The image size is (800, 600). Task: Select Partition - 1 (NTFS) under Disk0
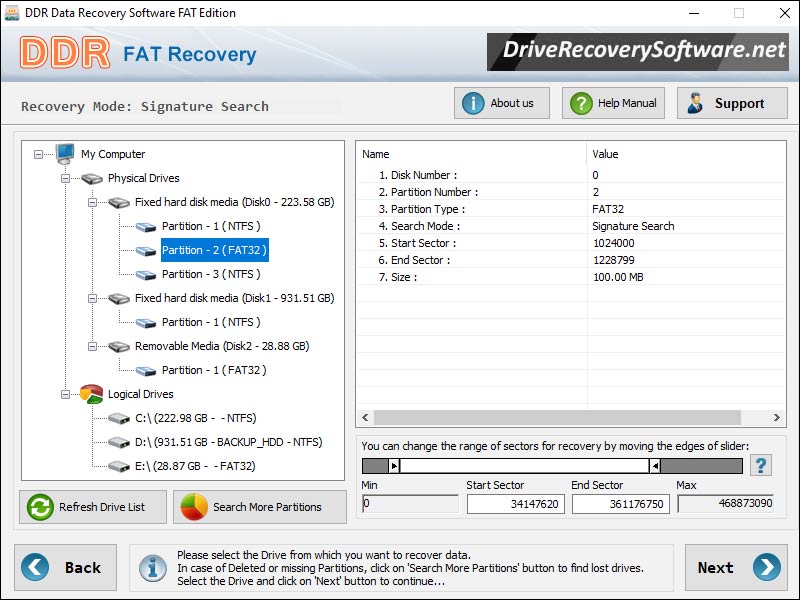(211, 226)
